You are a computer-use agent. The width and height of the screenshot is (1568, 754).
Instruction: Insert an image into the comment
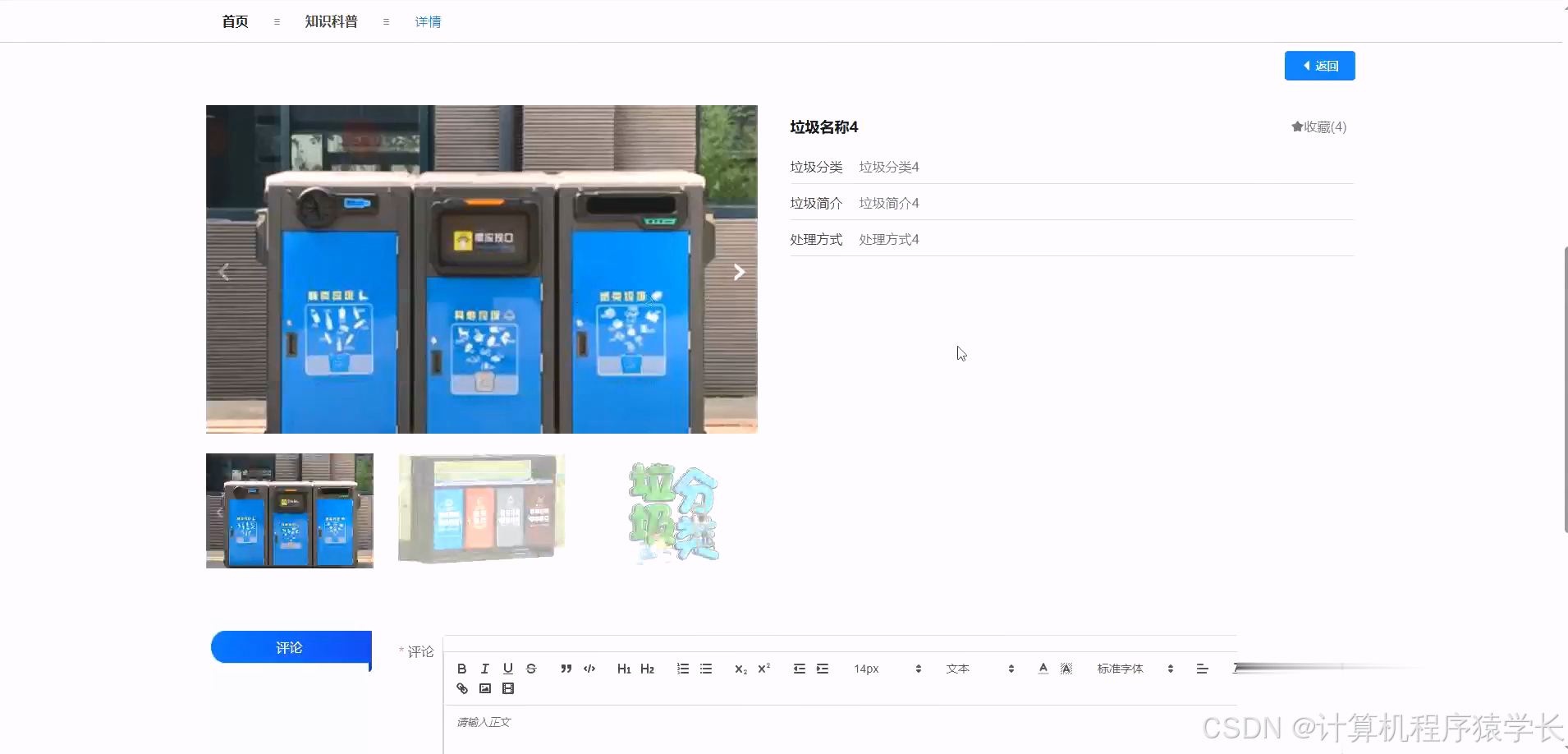click(x=484, y=688)
